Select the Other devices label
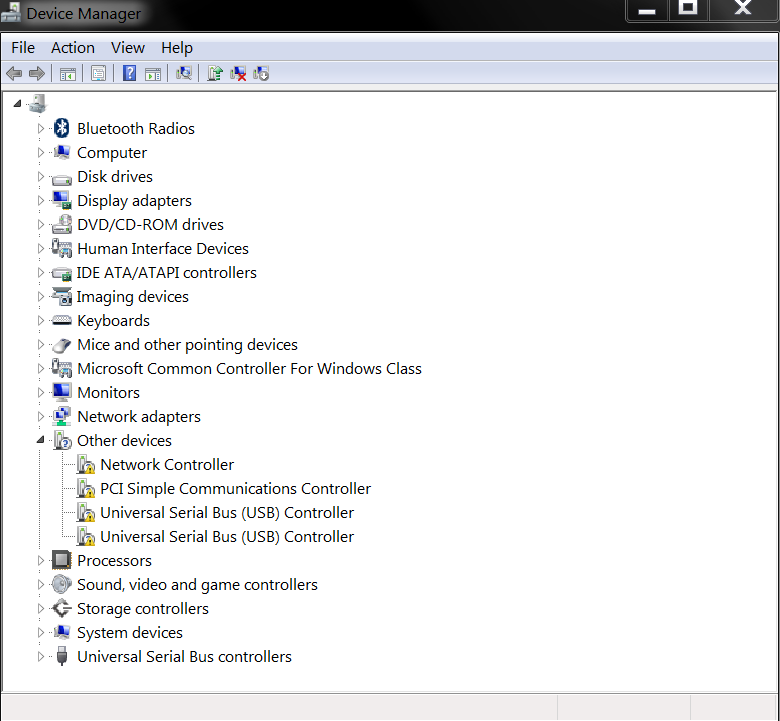 click(x=124, y=440)
